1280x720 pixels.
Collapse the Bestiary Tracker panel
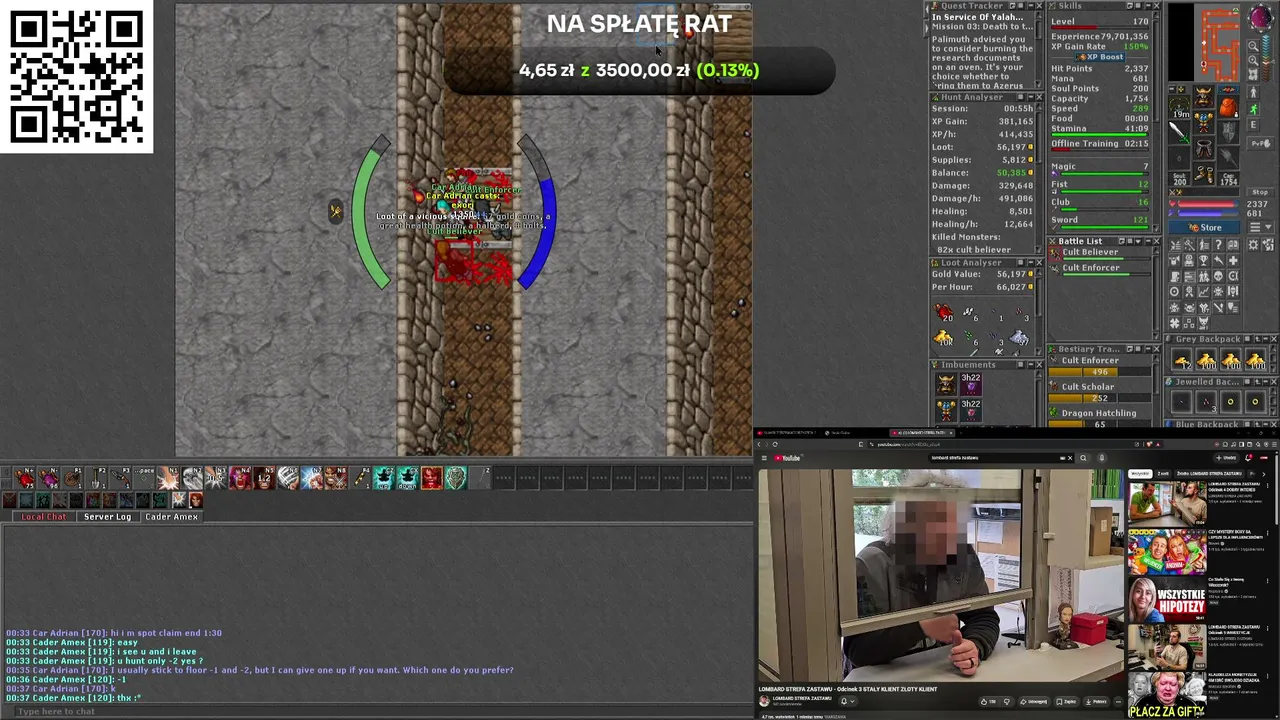(x=1146, y=349)
